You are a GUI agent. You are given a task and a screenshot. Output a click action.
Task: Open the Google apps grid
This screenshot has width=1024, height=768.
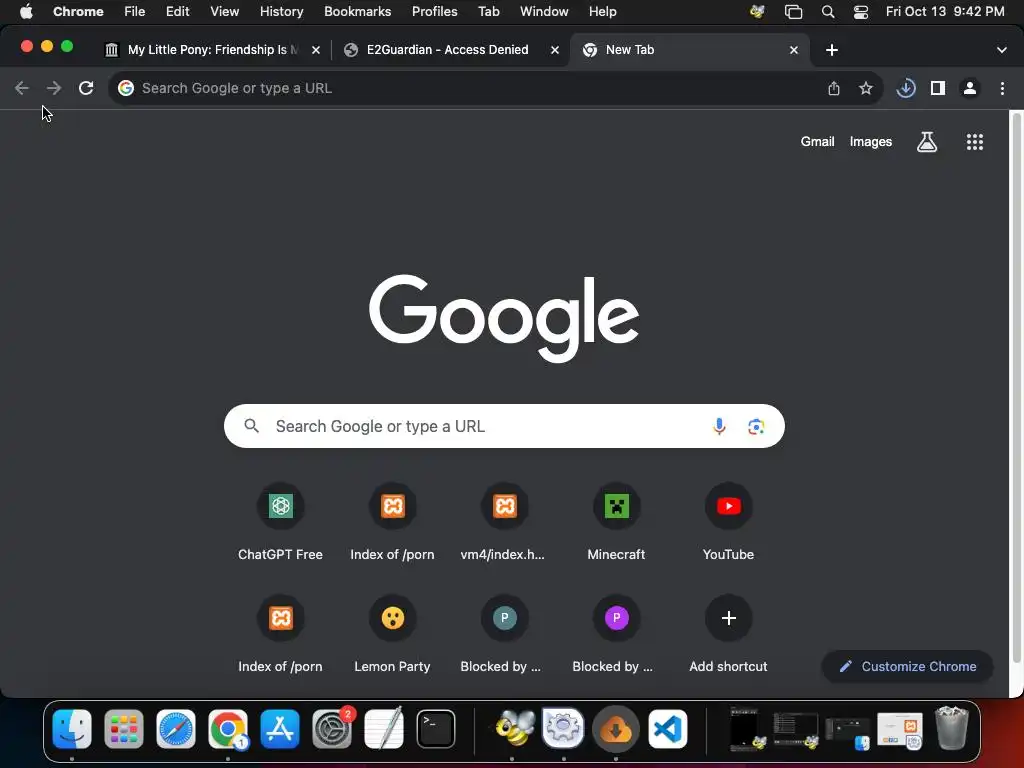coord(974,142)
